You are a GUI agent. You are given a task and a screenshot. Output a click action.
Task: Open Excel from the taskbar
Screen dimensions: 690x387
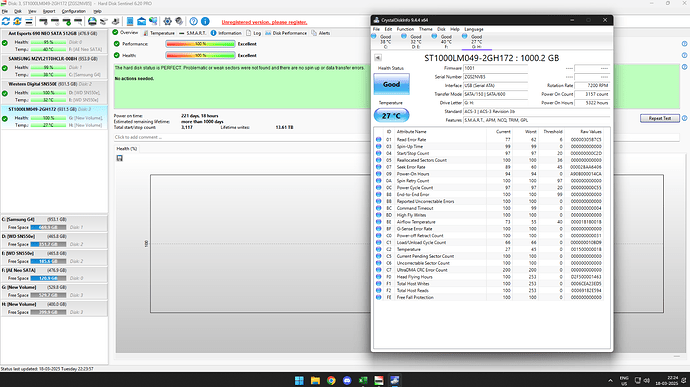[x=363, y=380]
